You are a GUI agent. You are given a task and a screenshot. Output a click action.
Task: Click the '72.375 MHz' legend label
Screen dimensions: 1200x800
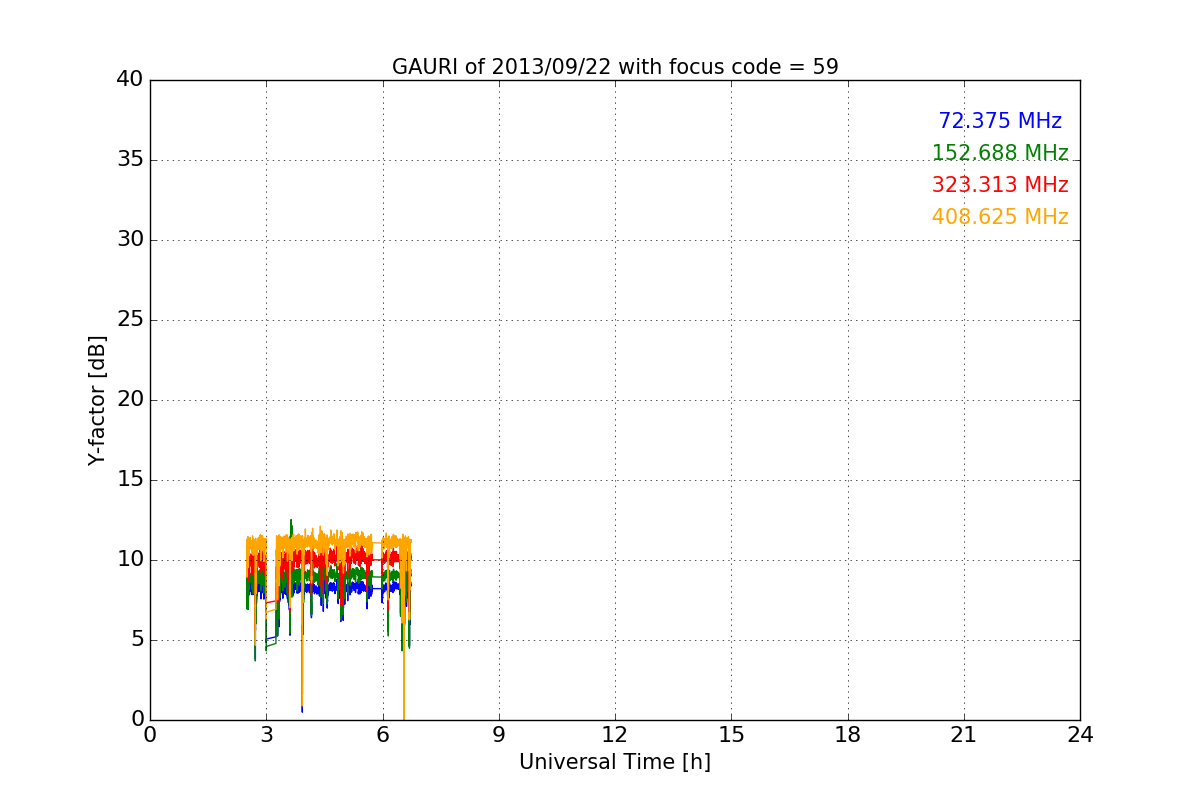(1000, 121)
